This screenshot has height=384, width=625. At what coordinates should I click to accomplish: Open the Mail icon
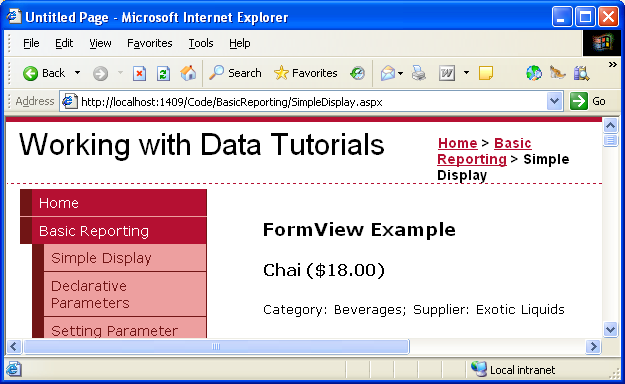pyautogui.click(x=388, y=73)
